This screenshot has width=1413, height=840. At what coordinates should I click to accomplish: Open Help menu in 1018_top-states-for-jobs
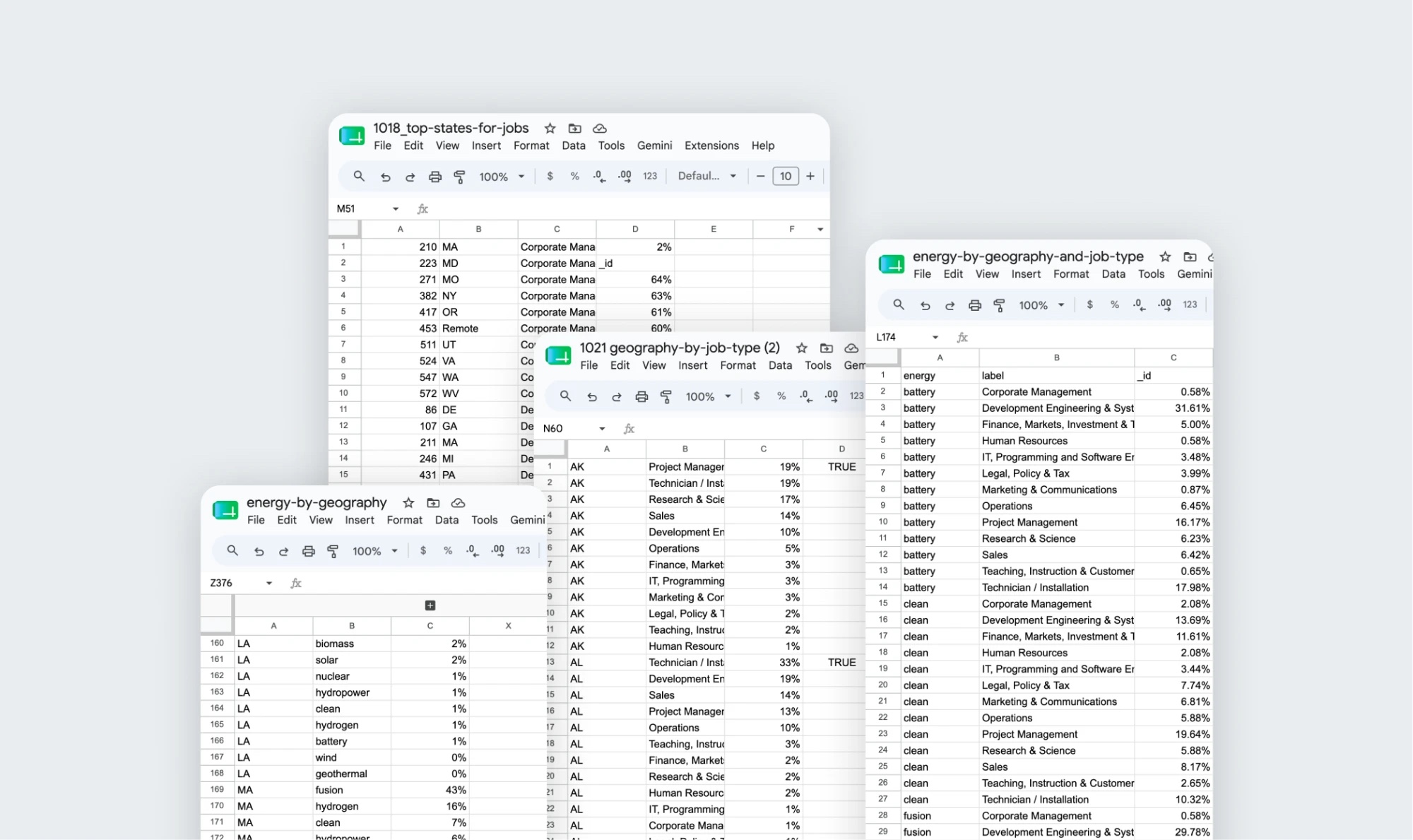(762, 146)
